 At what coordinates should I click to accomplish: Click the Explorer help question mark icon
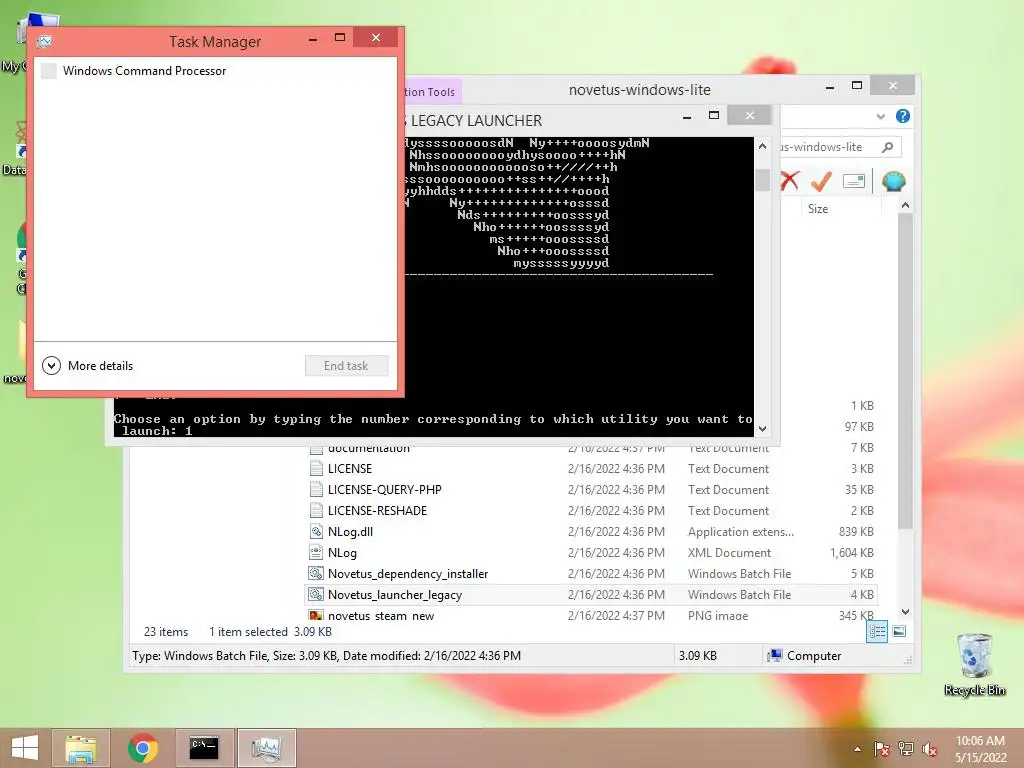903,116
